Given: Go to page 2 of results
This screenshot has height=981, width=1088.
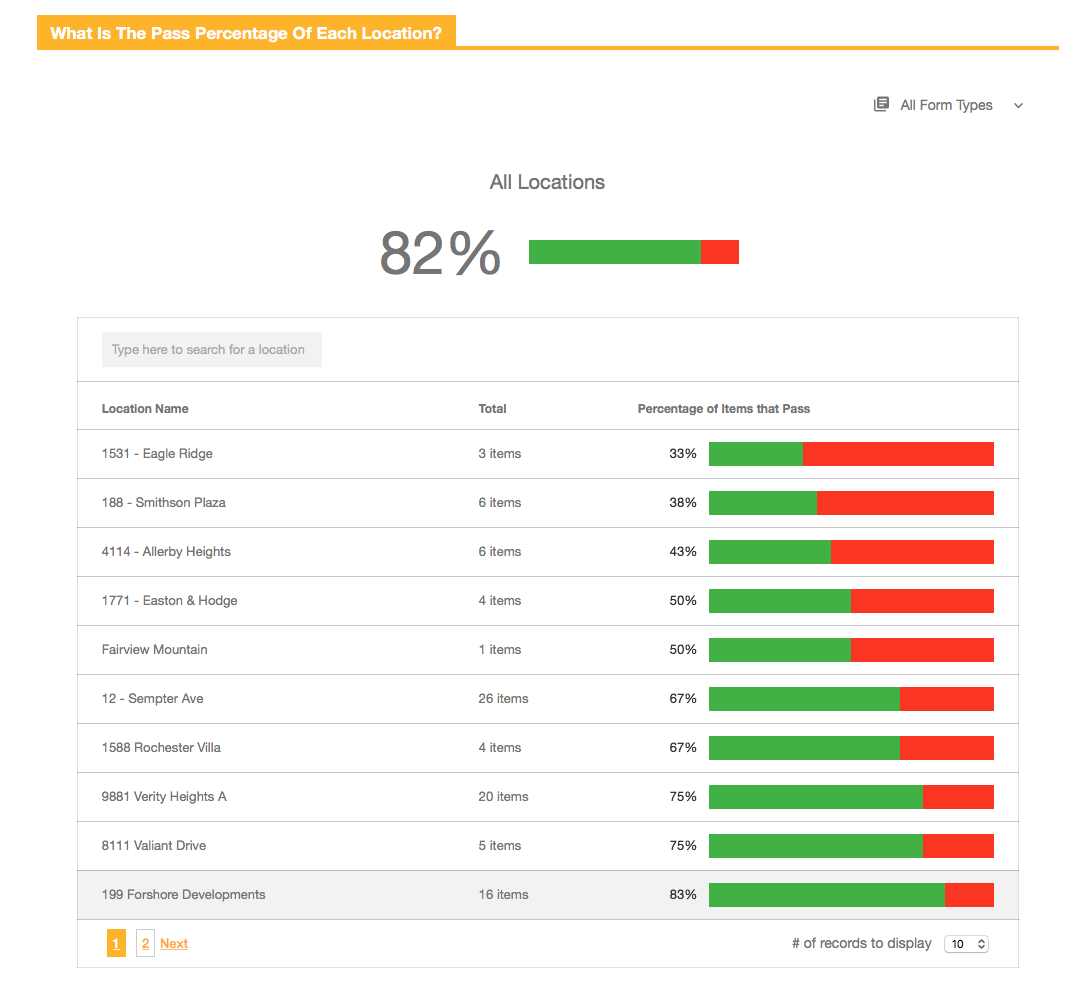Looking at the screenshot, I should tap(145, 944).
